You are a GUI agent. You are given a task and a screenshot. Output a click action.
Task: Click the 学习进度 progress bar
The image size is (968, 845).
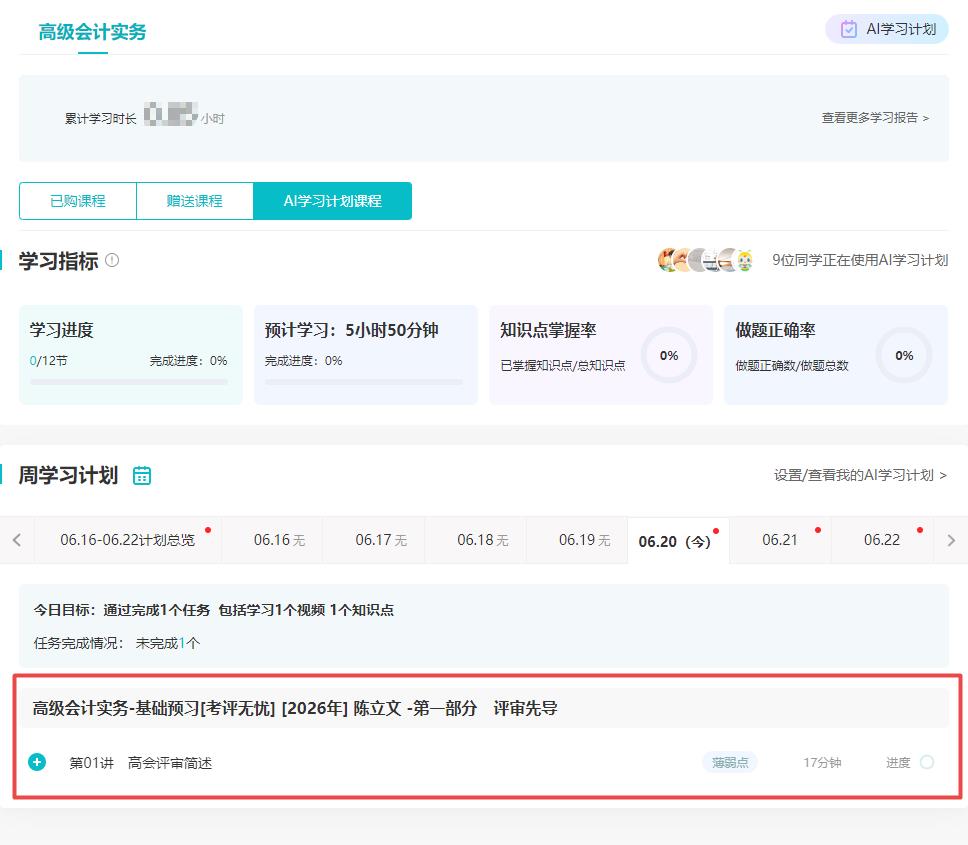tap(129, 382)
